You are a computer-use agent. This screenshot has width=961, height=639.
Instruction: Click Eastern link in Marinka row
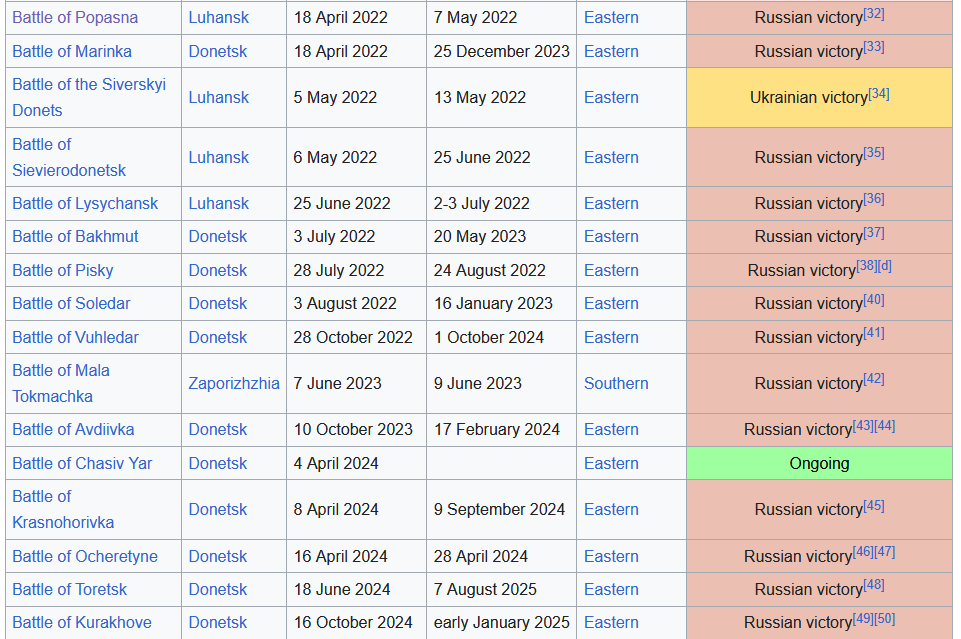[611, 51]
